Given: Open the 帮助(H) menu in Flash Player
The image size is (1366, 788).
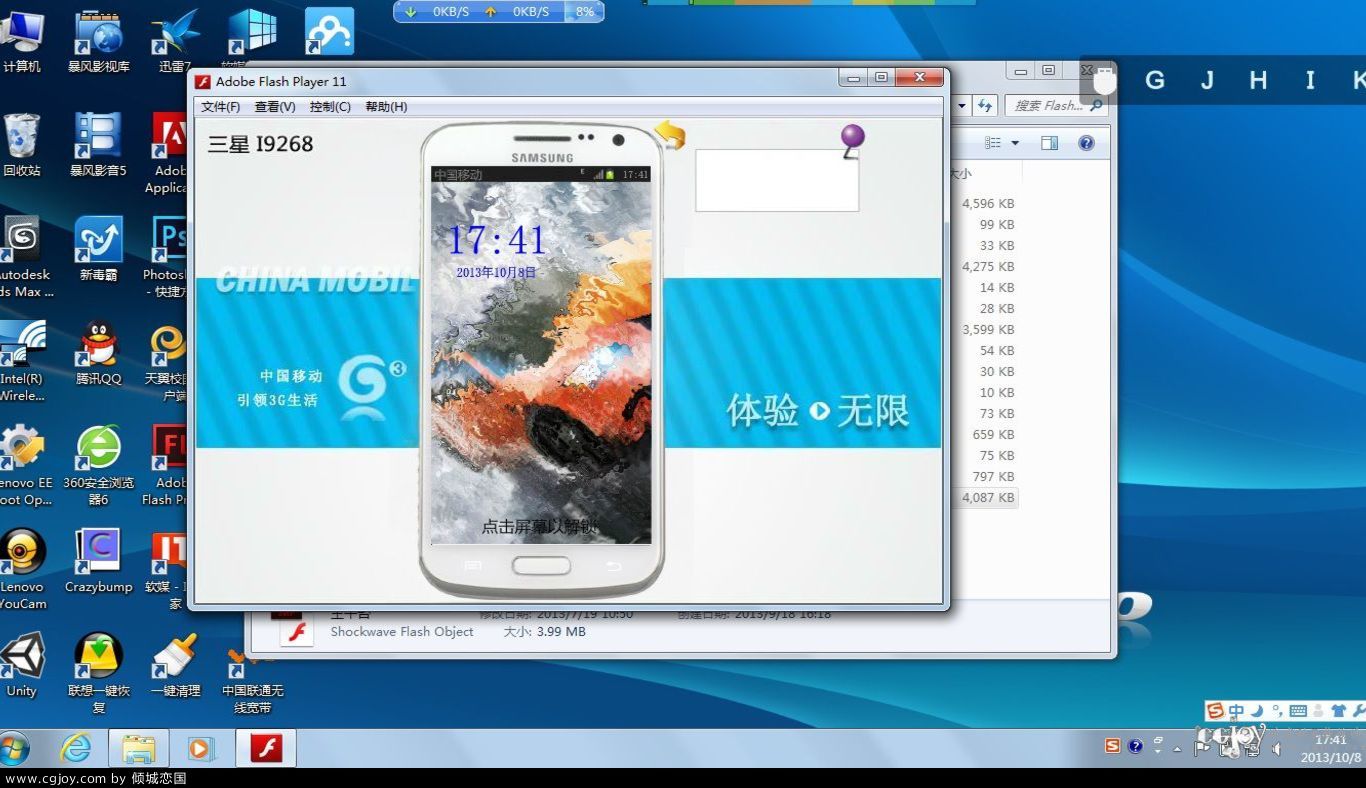Looking at the screenshot, I should point(386,107).
